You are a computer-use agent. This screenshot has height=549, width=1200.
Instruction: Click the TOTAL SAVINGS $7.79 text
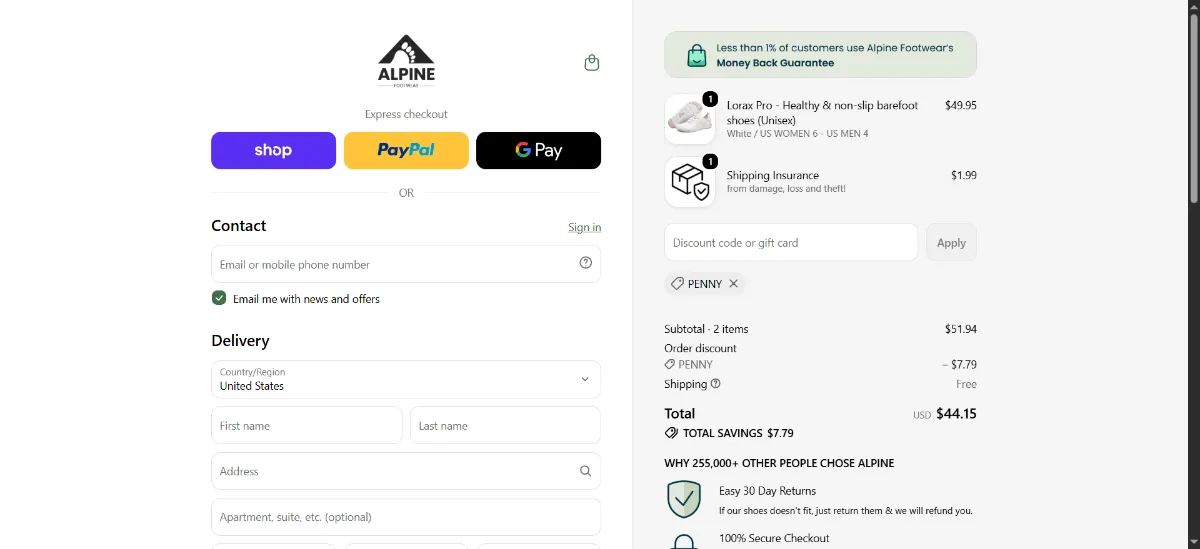(738, 433)
